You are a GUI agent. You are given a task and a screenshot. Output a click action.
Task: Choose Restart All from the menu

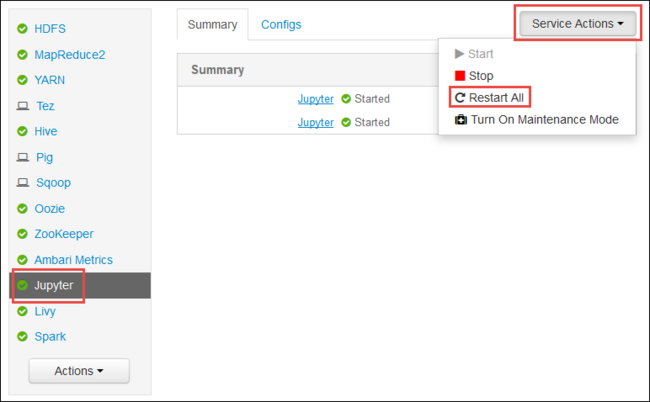(x=496, y=98)
